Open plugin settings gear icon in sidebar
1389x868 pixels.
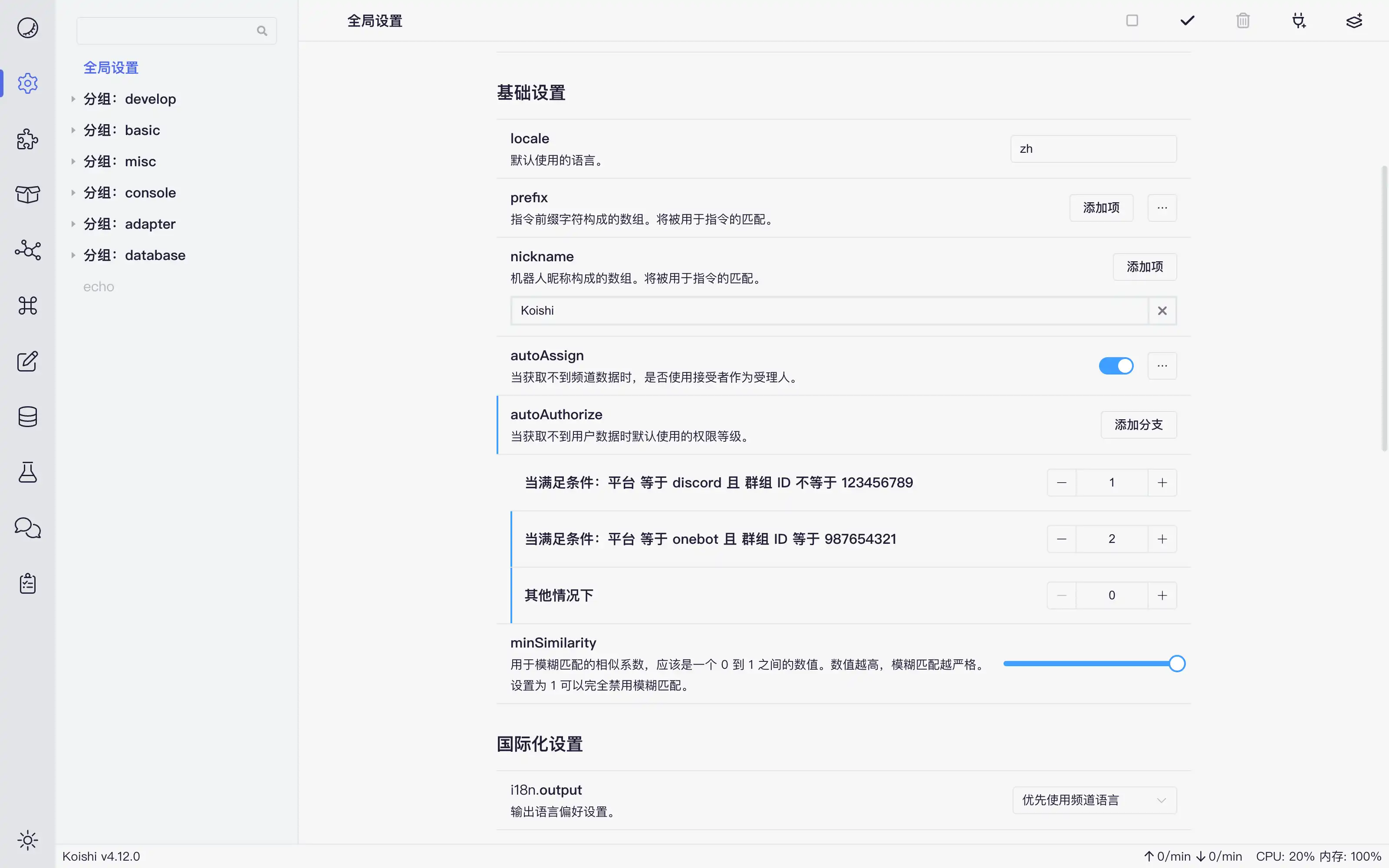point(27,83)
